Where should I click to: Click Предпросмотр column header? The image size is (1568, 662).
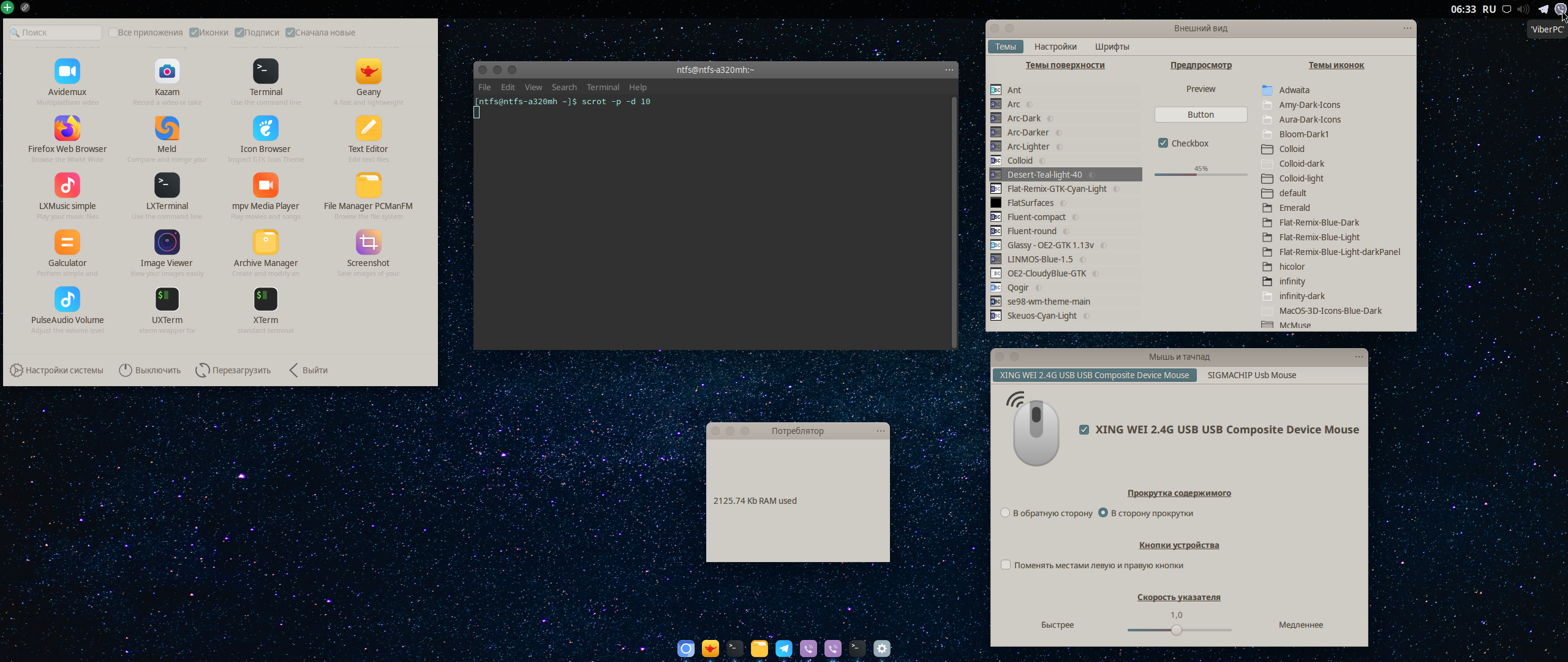(1200, 65)
